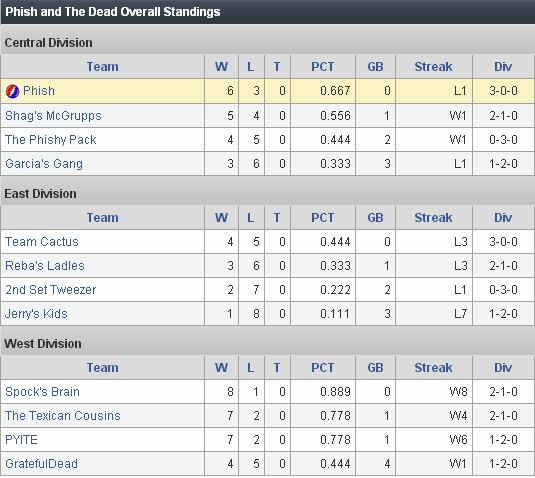Sort West Division by Div header
This screenshot has width=535, height=478.
503,368
